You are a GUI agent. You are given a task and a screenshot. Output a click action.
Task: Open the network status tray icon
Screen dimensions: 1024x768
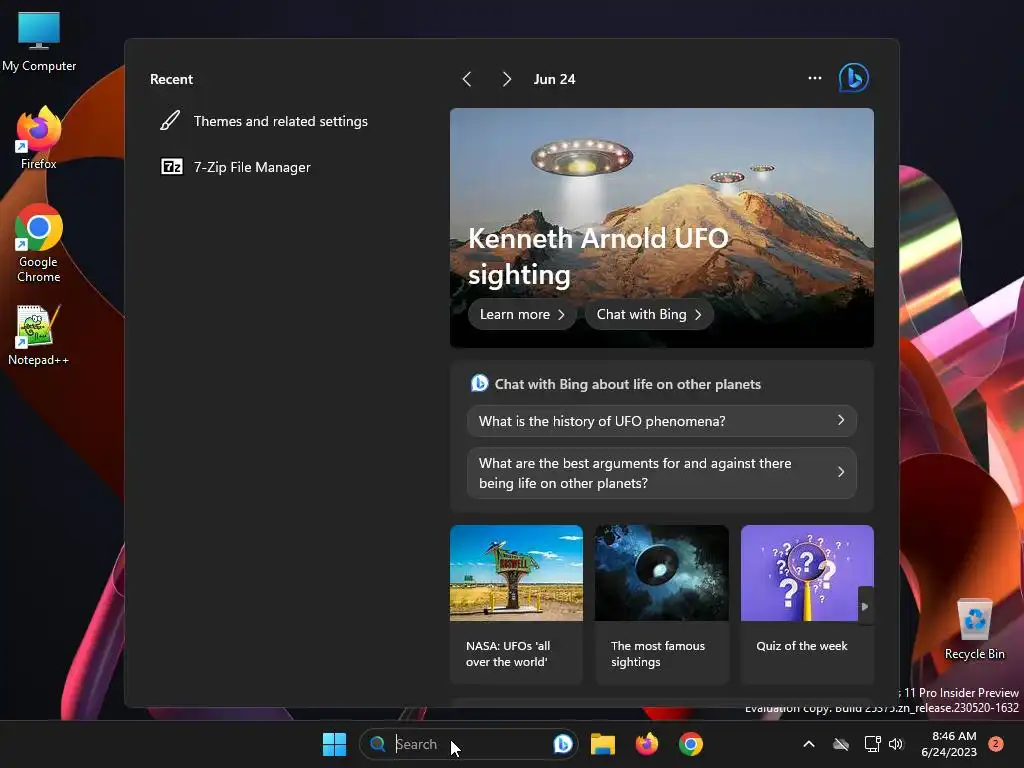pyautogui.click(x=872, y=744)
